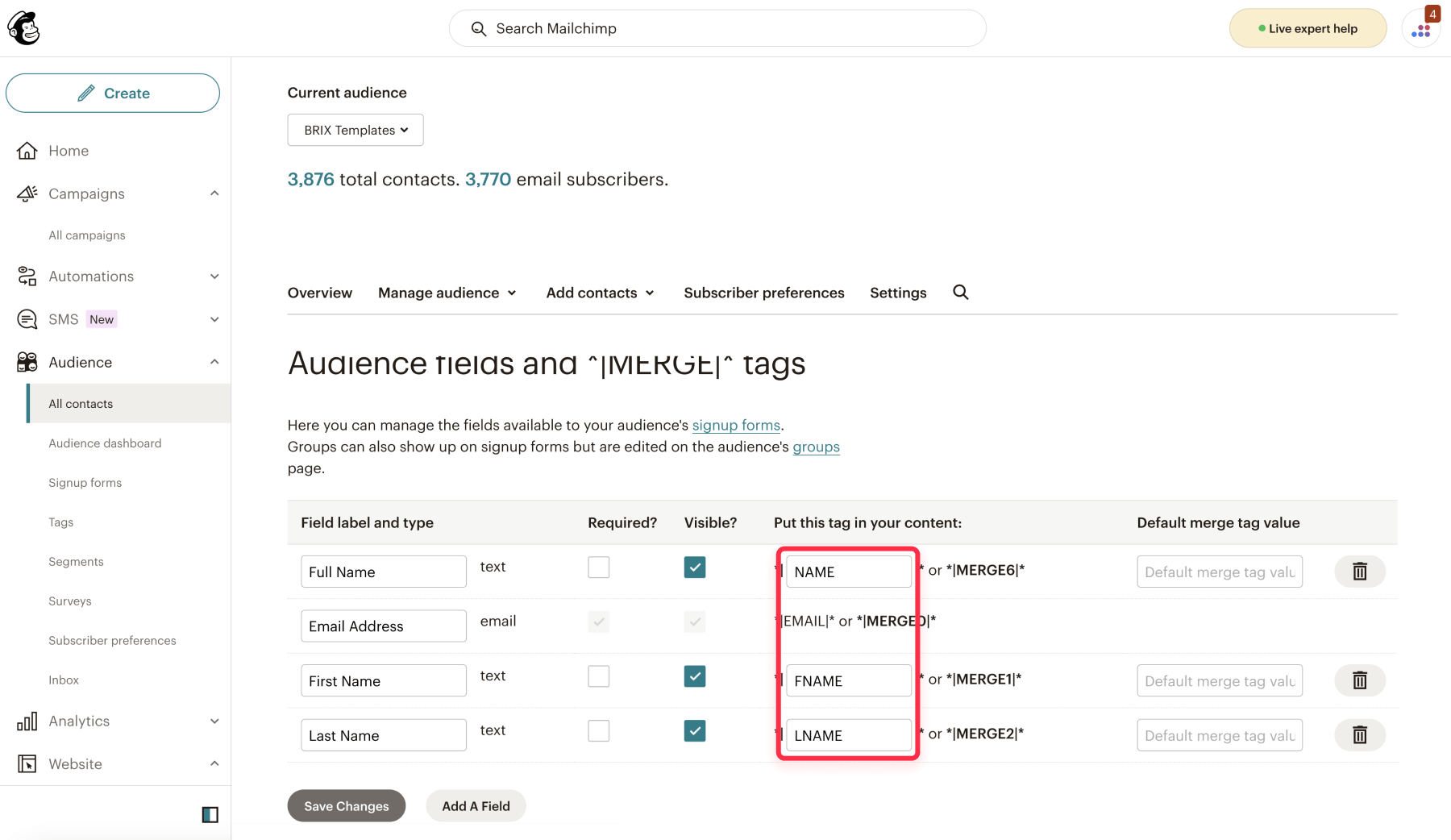
Task: Delete the First Name field via trash icon
Action: pos(1360,680)
